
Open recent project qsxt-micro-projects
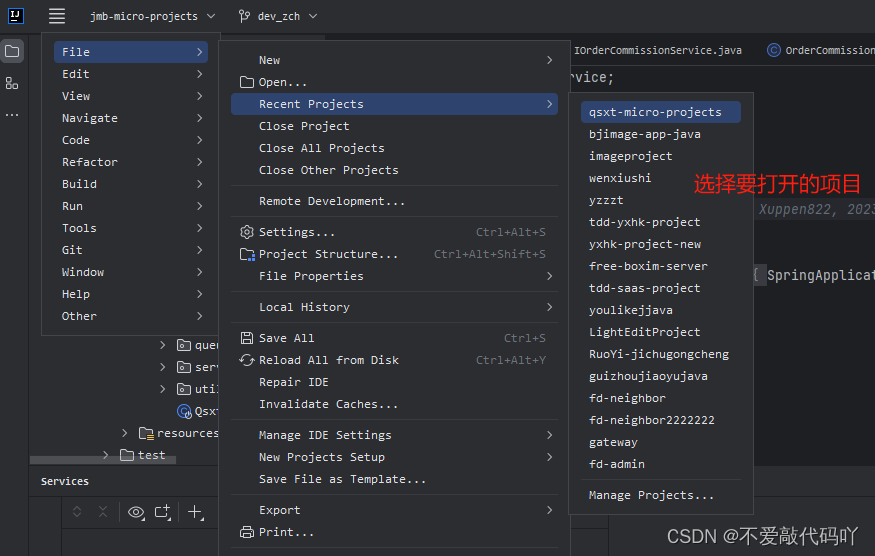[x=661, y=112]
